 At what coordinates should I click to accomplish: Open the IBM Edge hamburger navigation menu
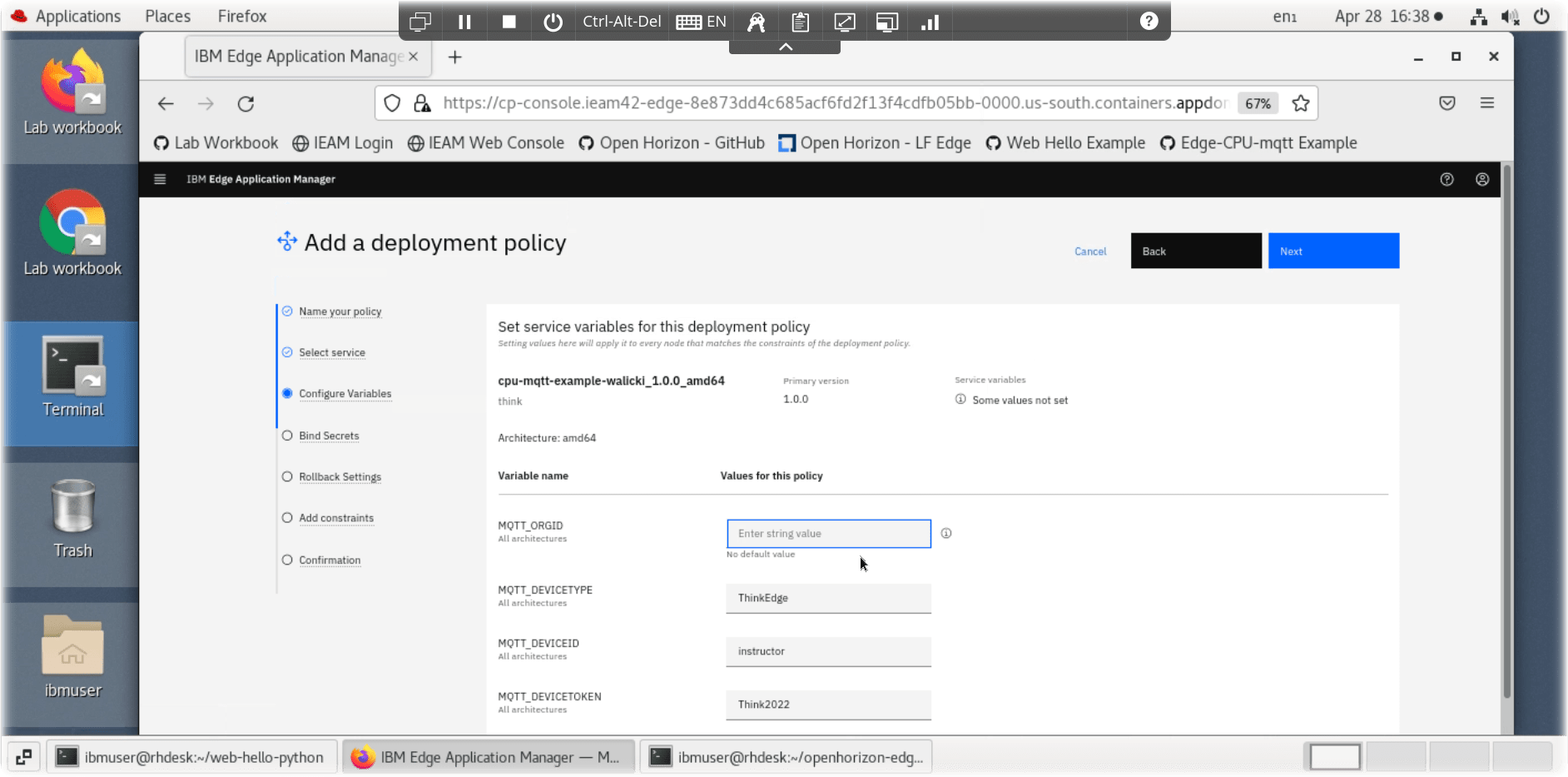click(160, 179)
